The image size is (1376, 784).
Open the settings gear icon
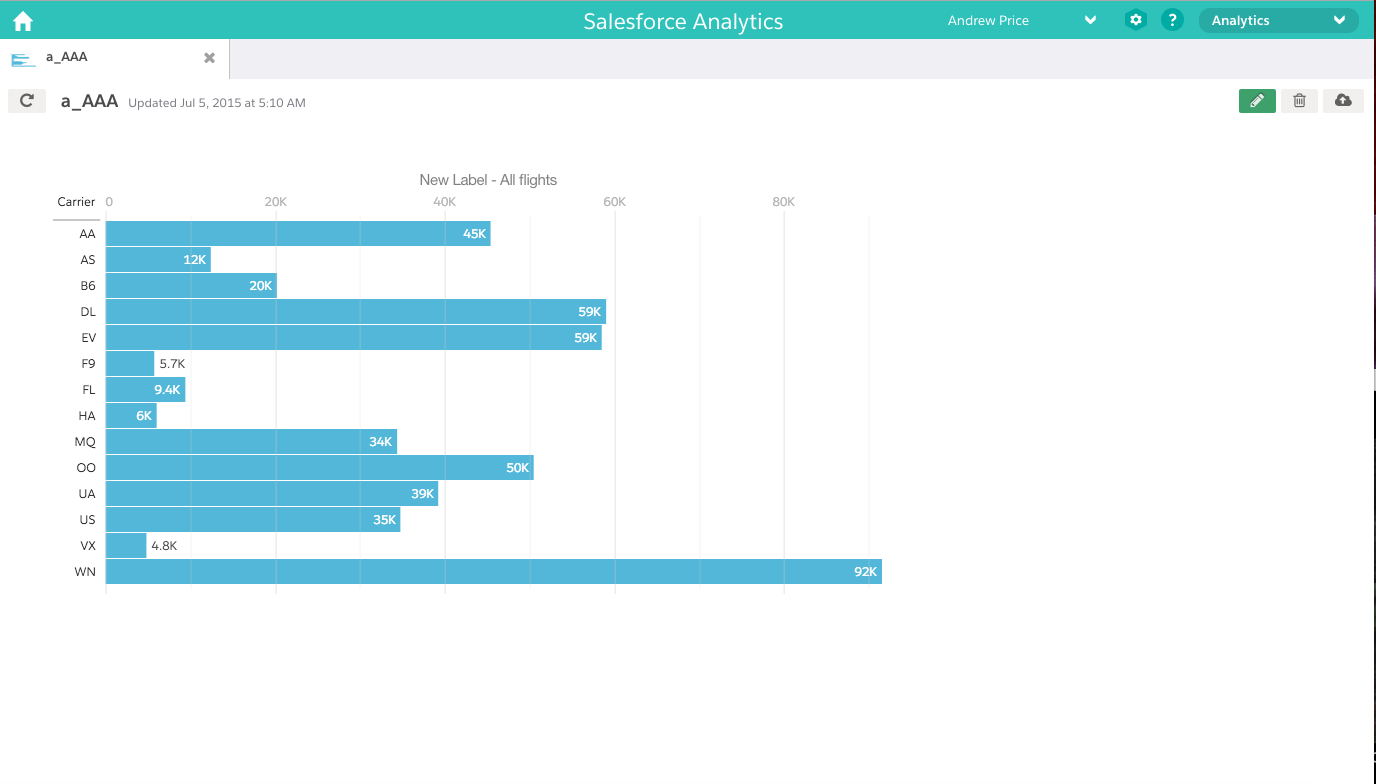[x=1135, y=20]
